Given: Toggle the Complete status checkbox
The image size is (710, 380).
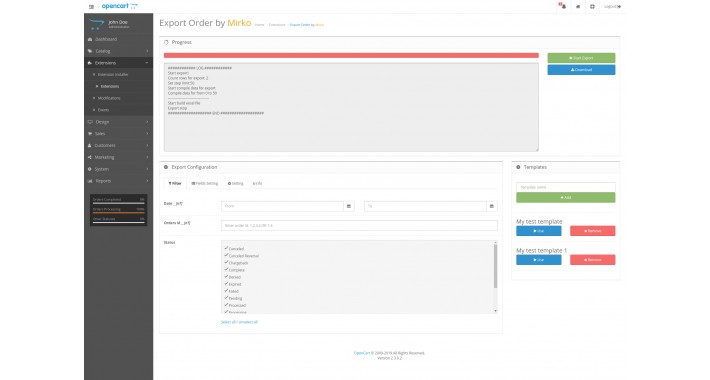Looking at the screenshot, I should click(226, 269).
